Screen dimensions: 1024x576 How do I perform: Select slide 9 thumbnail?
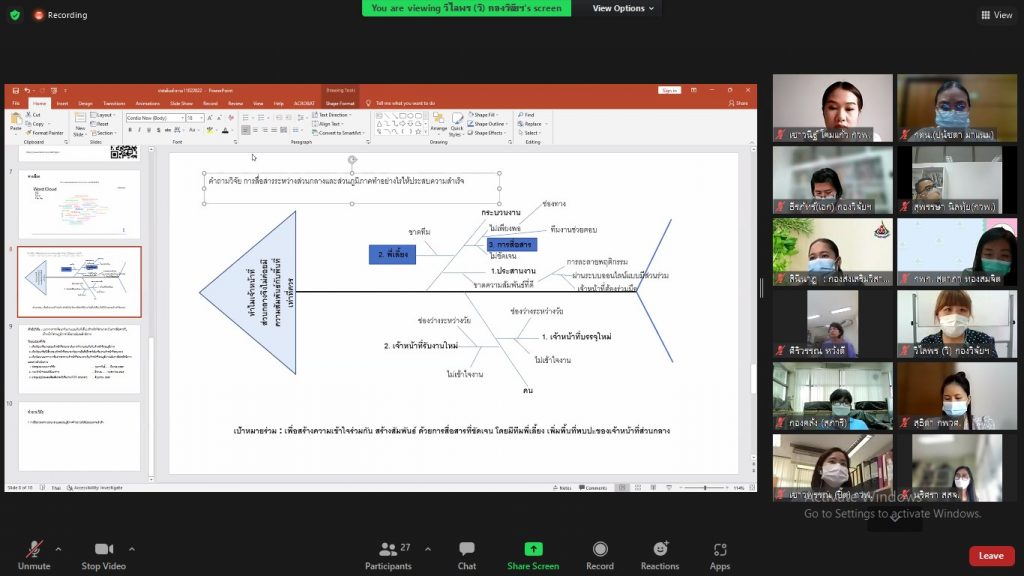click(x=79, y=358)
